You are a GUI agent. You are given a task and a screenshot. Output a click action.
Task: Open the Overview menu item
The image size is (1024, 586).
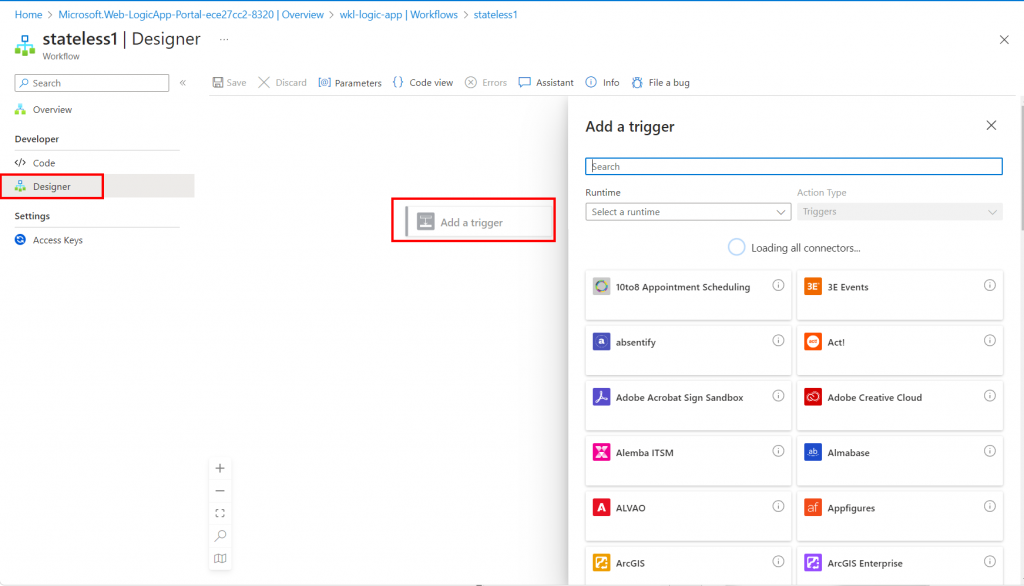(52, 110)
